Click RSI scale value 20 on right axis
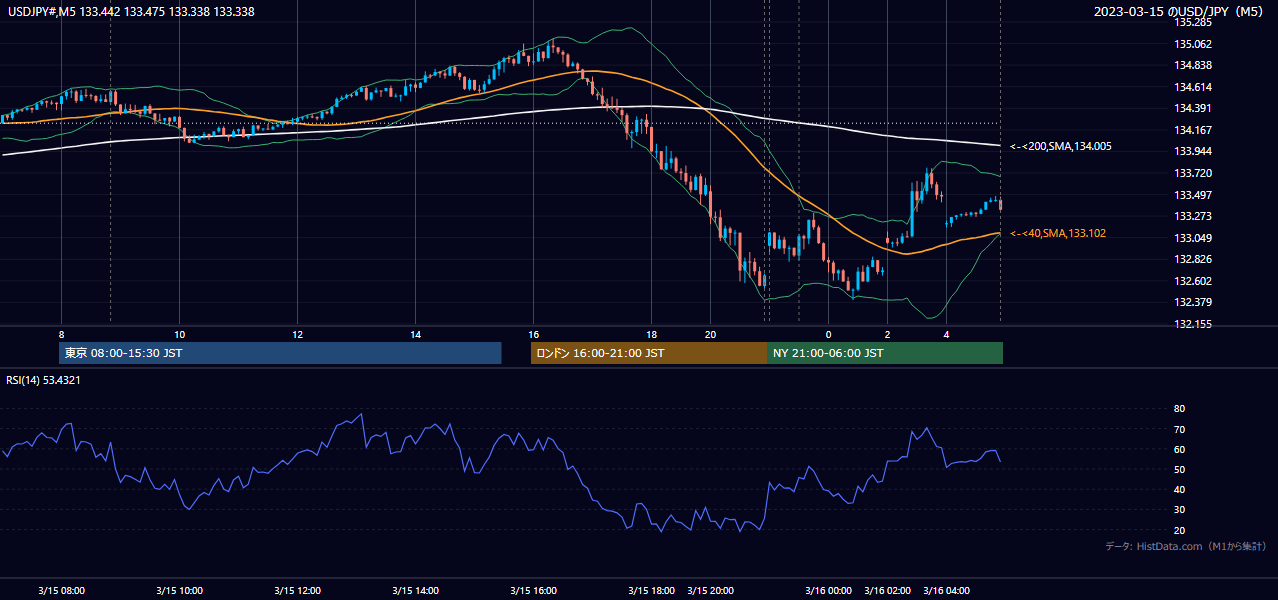This screenshot has height=600, width=1278. pos(1179,530)
